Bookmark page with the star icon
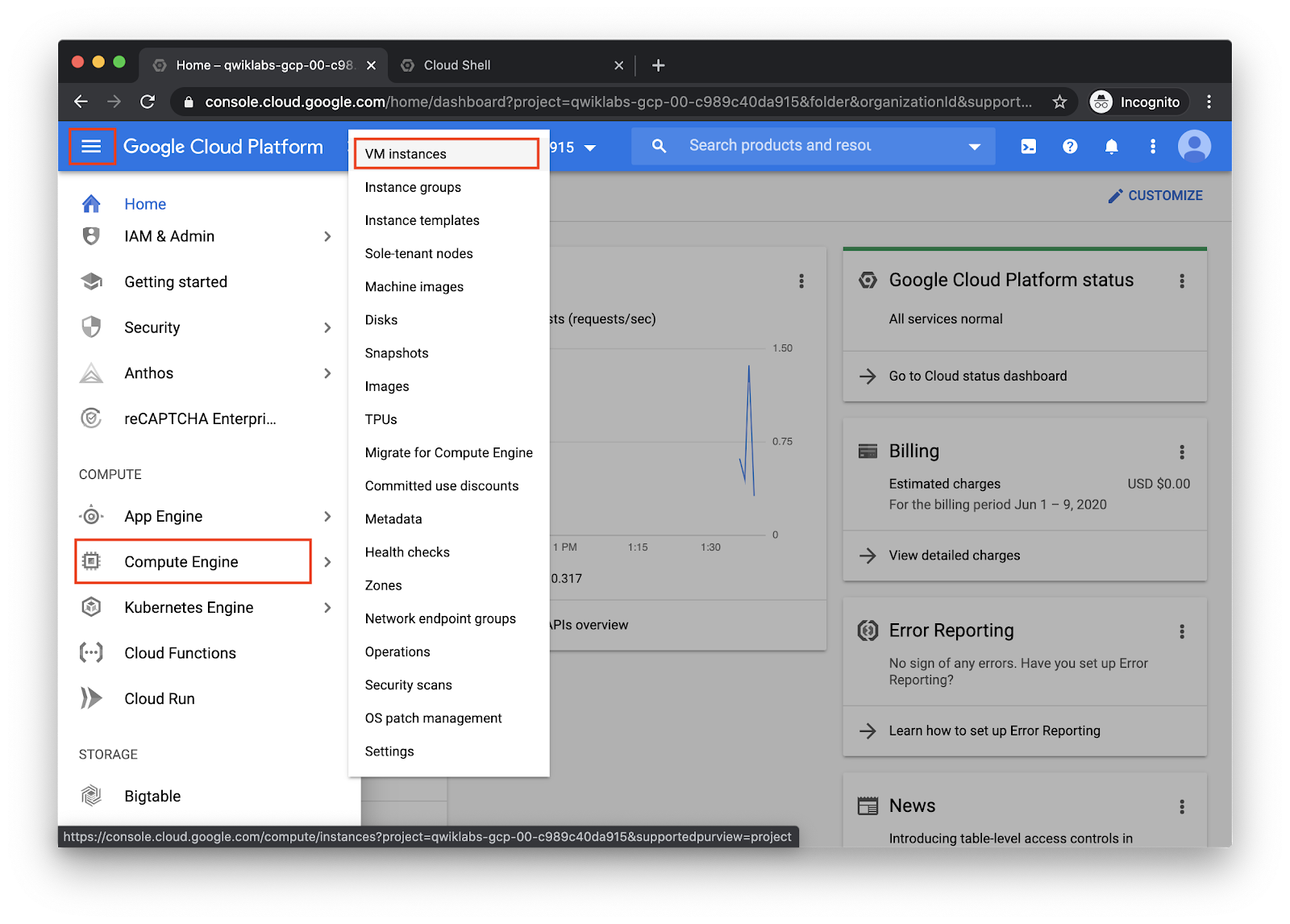Image resolution: width=1290 pixels, height=924 pixels. 1059,102
